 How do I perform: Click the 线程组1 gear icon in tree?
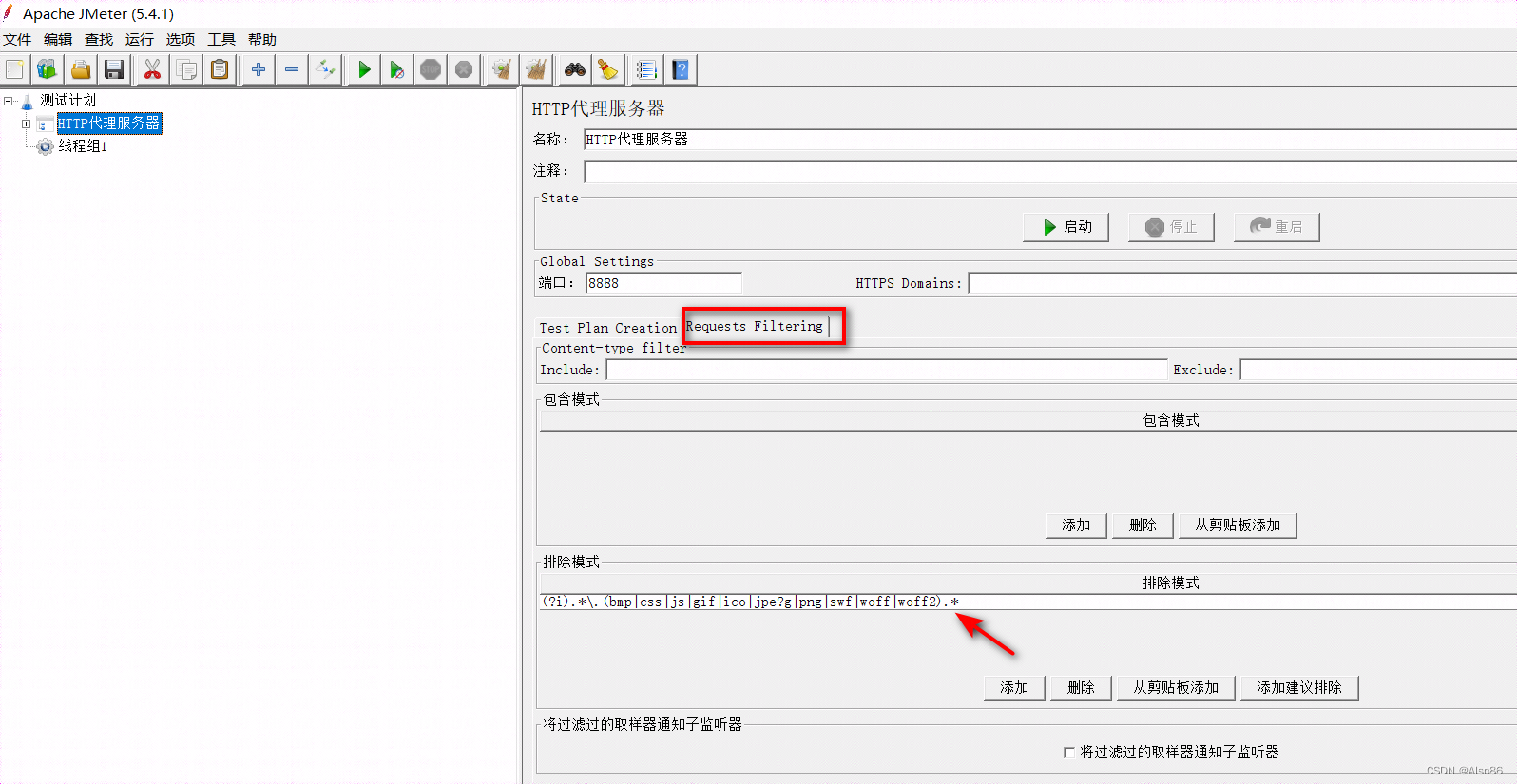[x=45, y=146]
